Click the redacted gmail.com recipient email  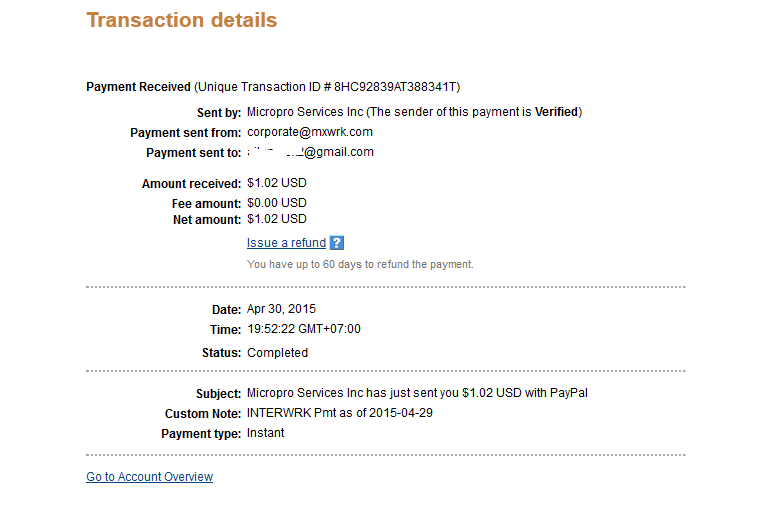point(310,152)
